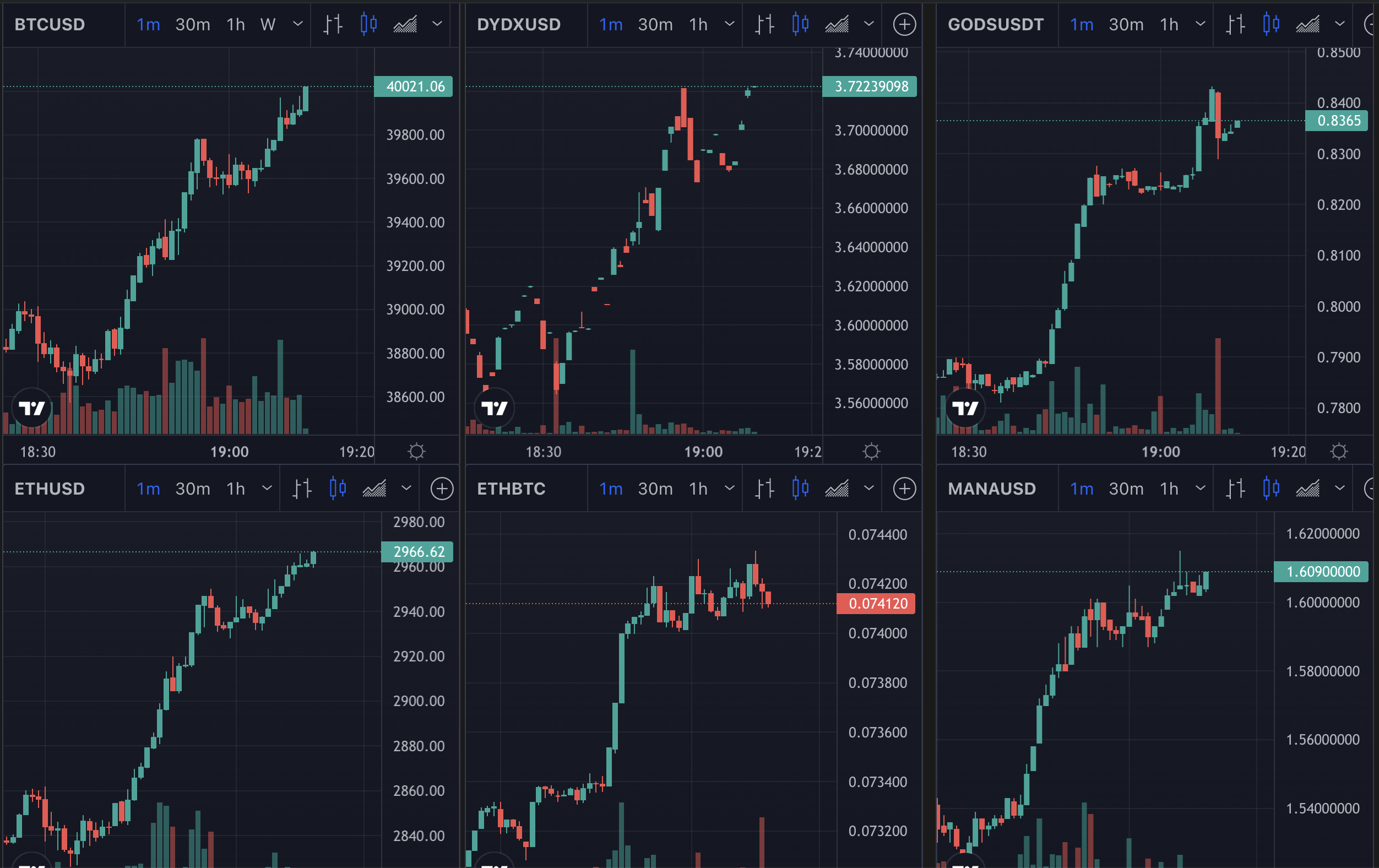This screenshot has width=1379, height=868.
Task: Switch BTCUSD chart to 1h timeframe
Action: point(235,25)
